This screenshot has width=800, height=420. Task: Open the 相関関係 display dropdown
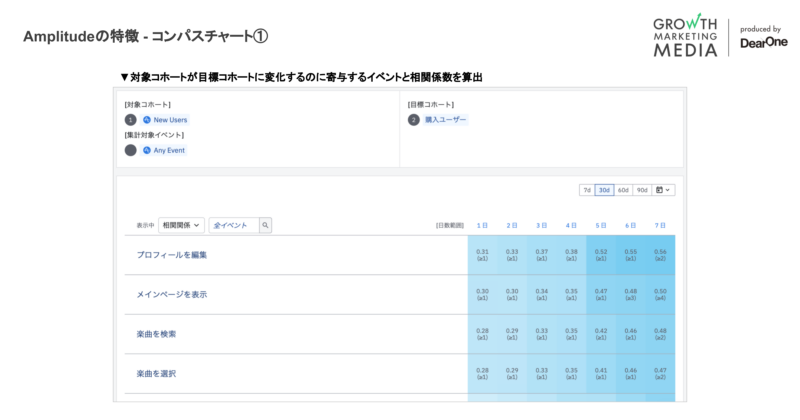click(181, 225)
